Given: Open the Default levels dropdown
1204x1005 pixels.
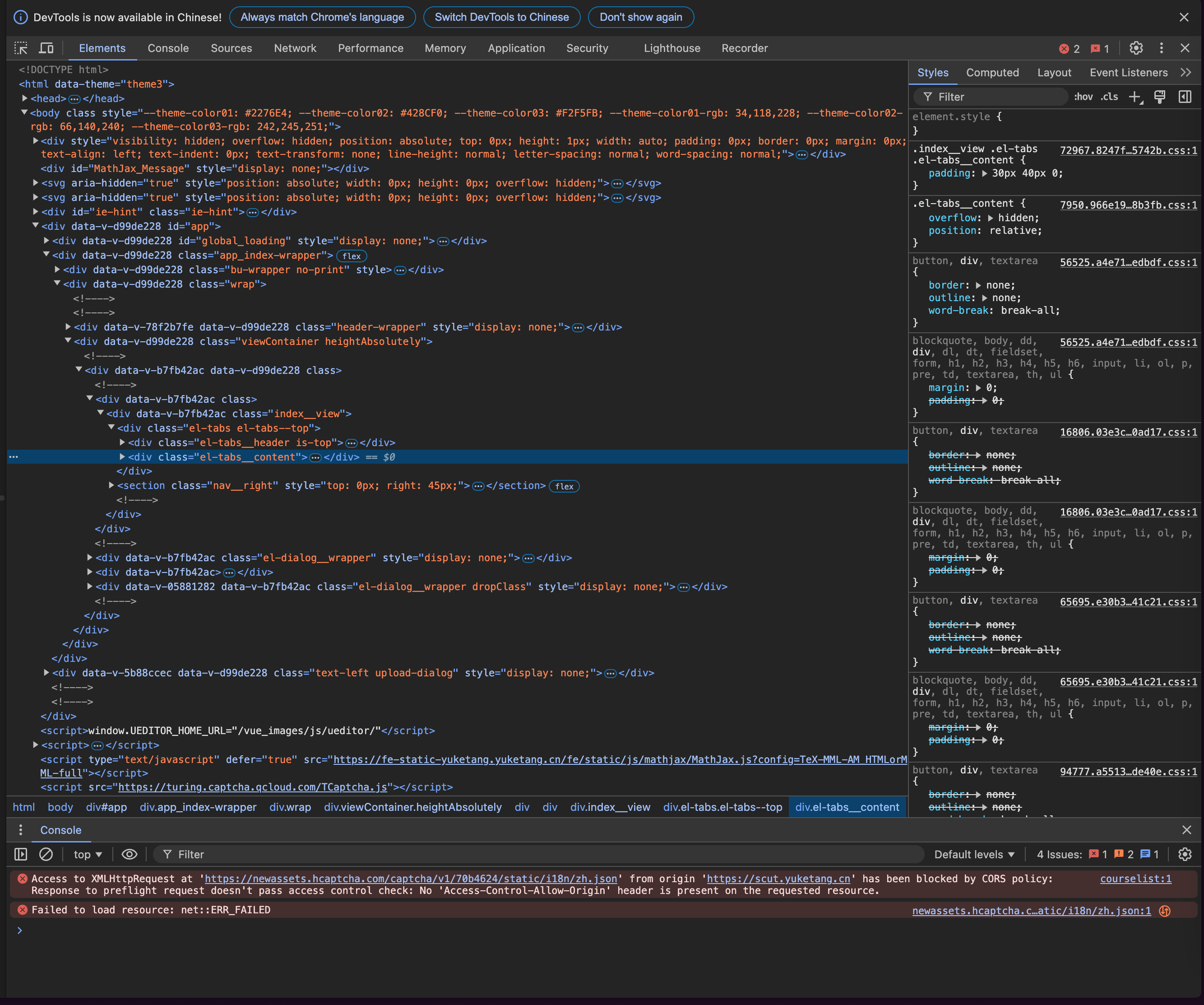Looking at the screenshot, I should (x=974, y=854).
